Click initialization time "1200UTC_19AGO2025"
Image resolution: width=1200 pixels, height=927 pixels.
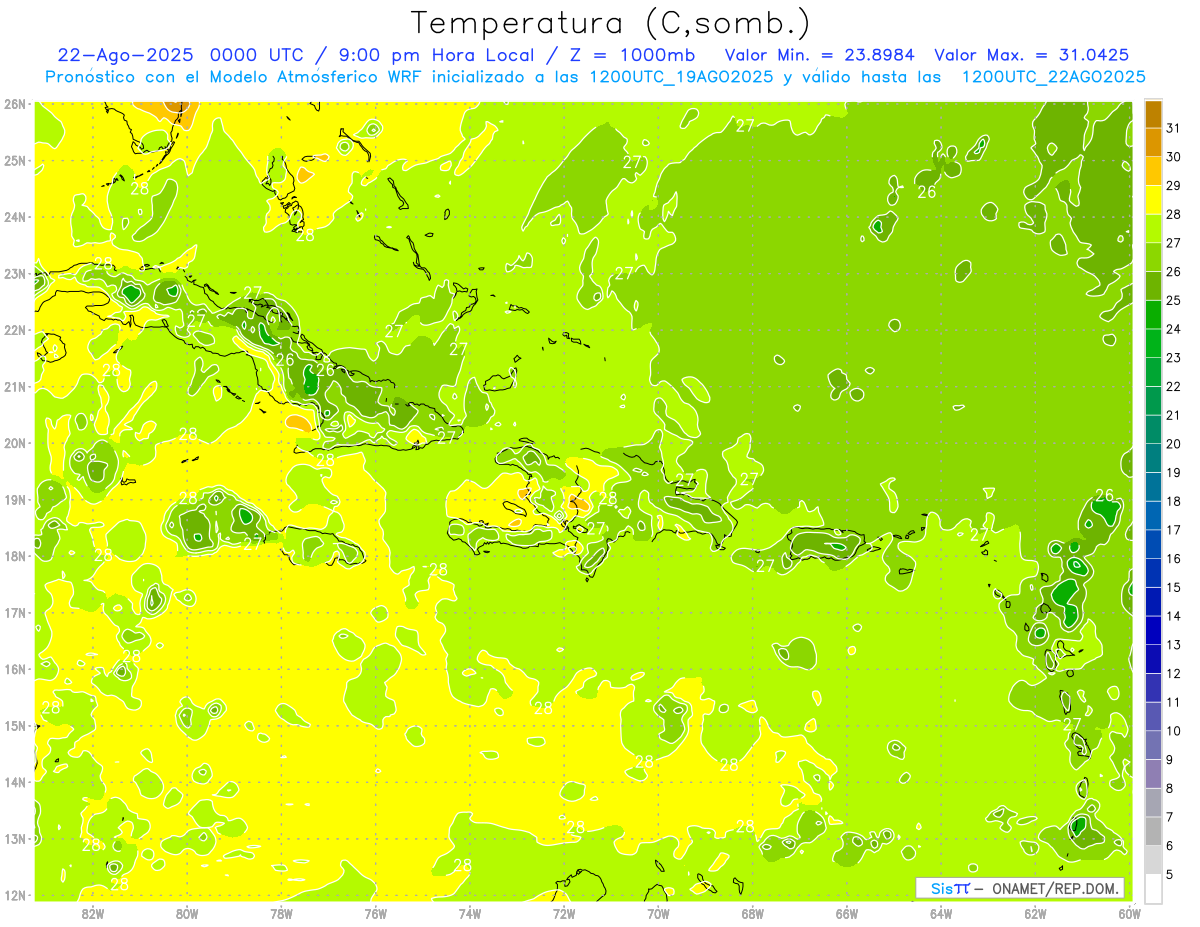point(680,77)
